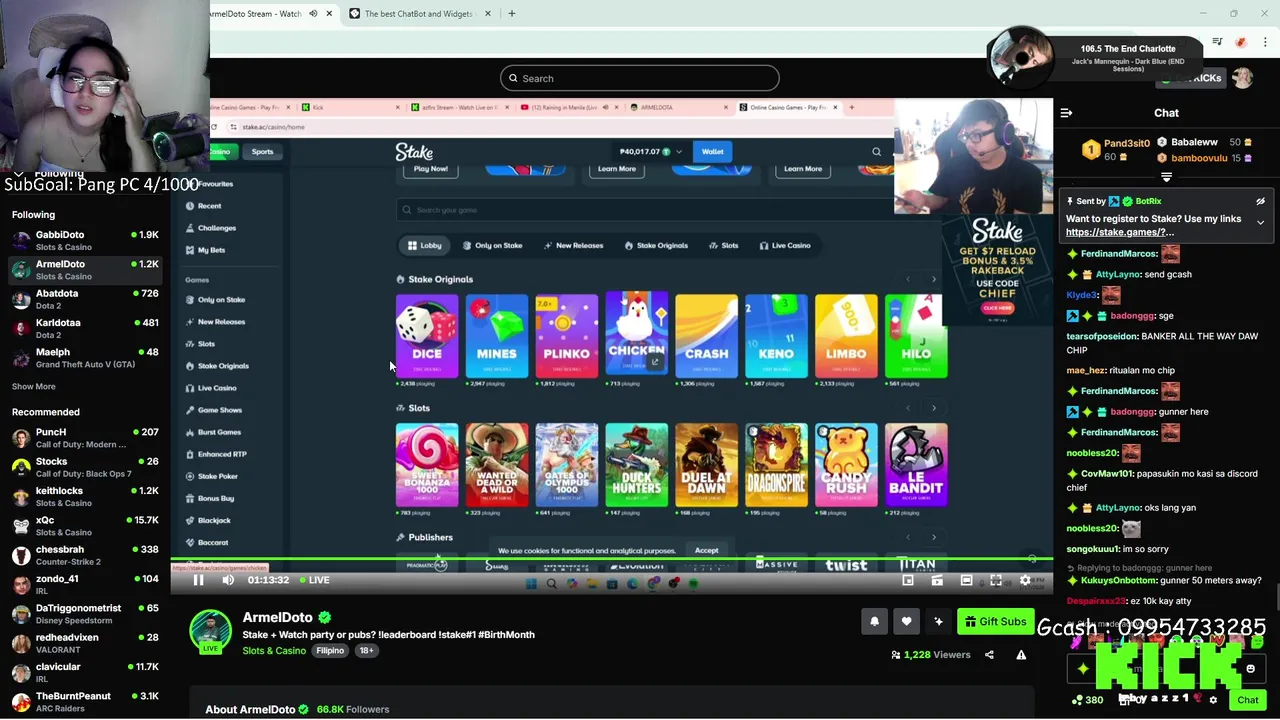
Task: Report the stream via warning icon
Action: tap(1021, 655)
